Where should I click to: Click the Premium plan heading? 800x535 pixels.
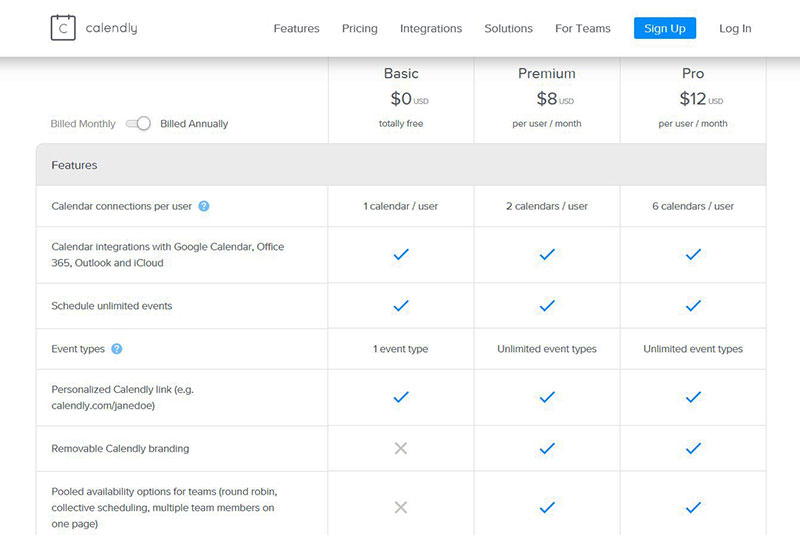[547, 73]
